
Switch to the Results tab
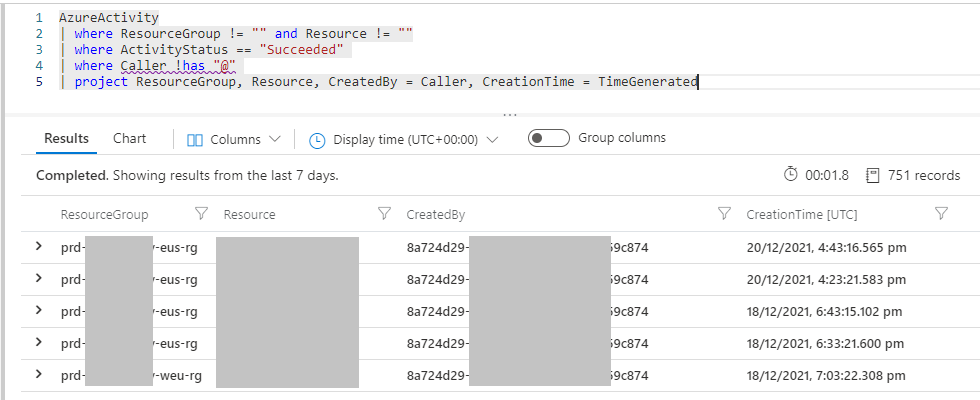(x=66, y=139)
